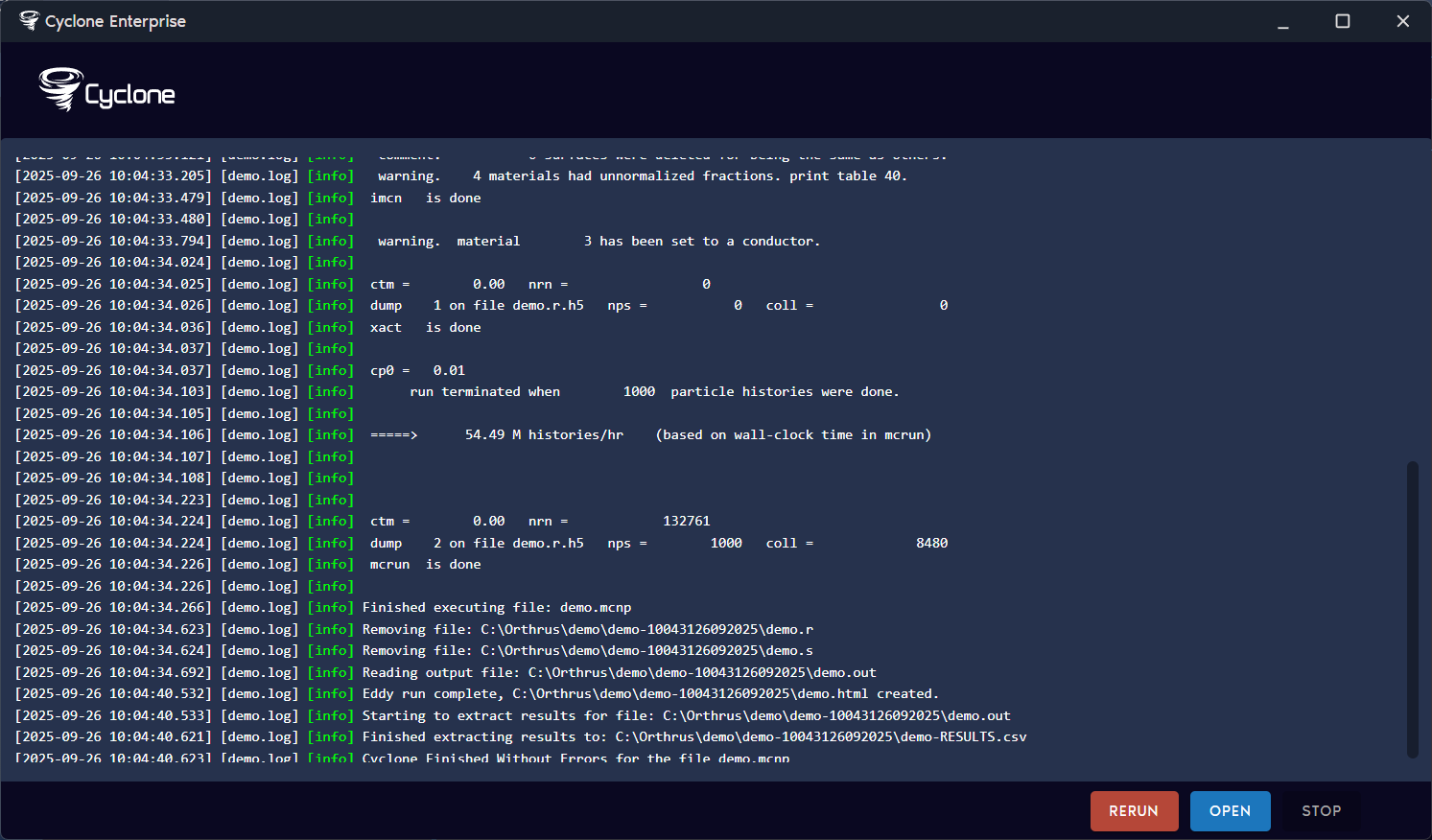
Task: Click the Cyclone tornado logo in the header
Action: [x=58, y=90]
